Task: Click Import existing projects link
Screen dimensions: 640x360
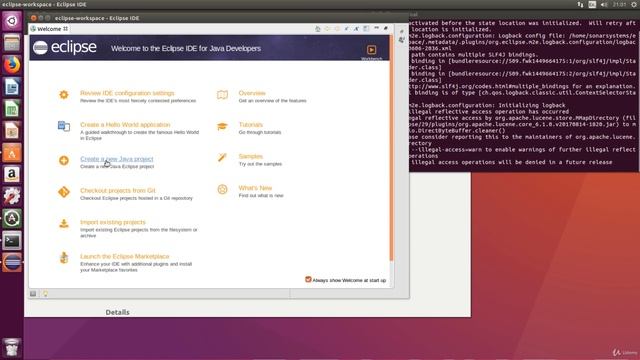Action: [113, 222]
